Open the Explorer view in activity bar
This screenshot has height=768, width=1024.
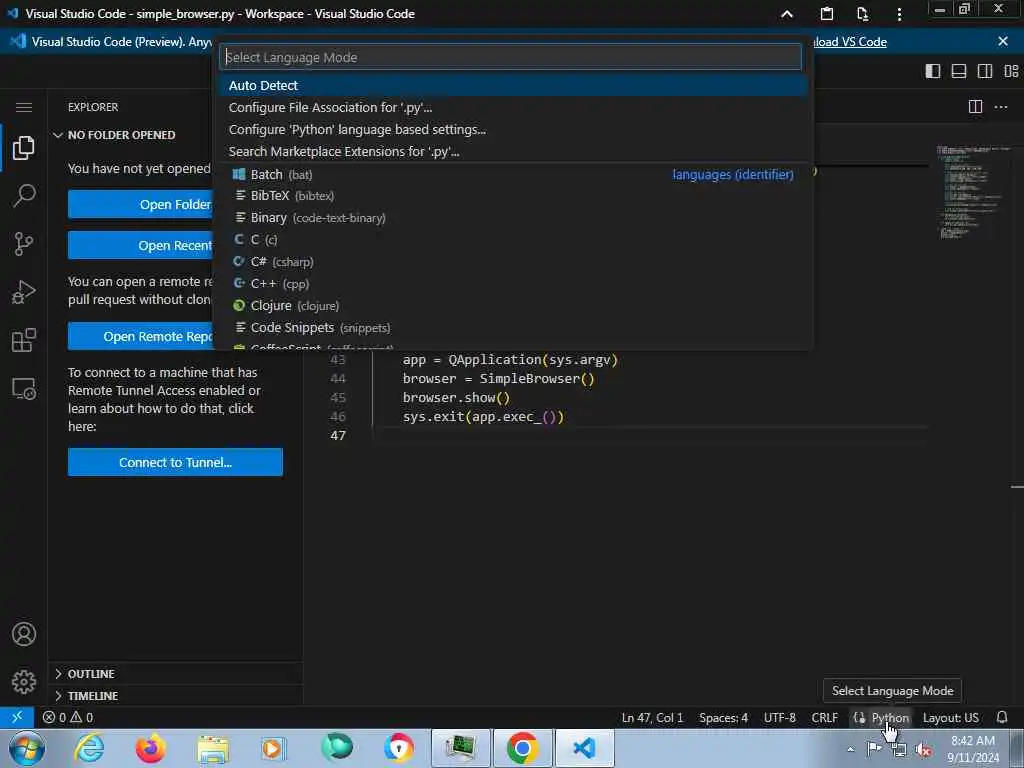click(x=24, y=148)
